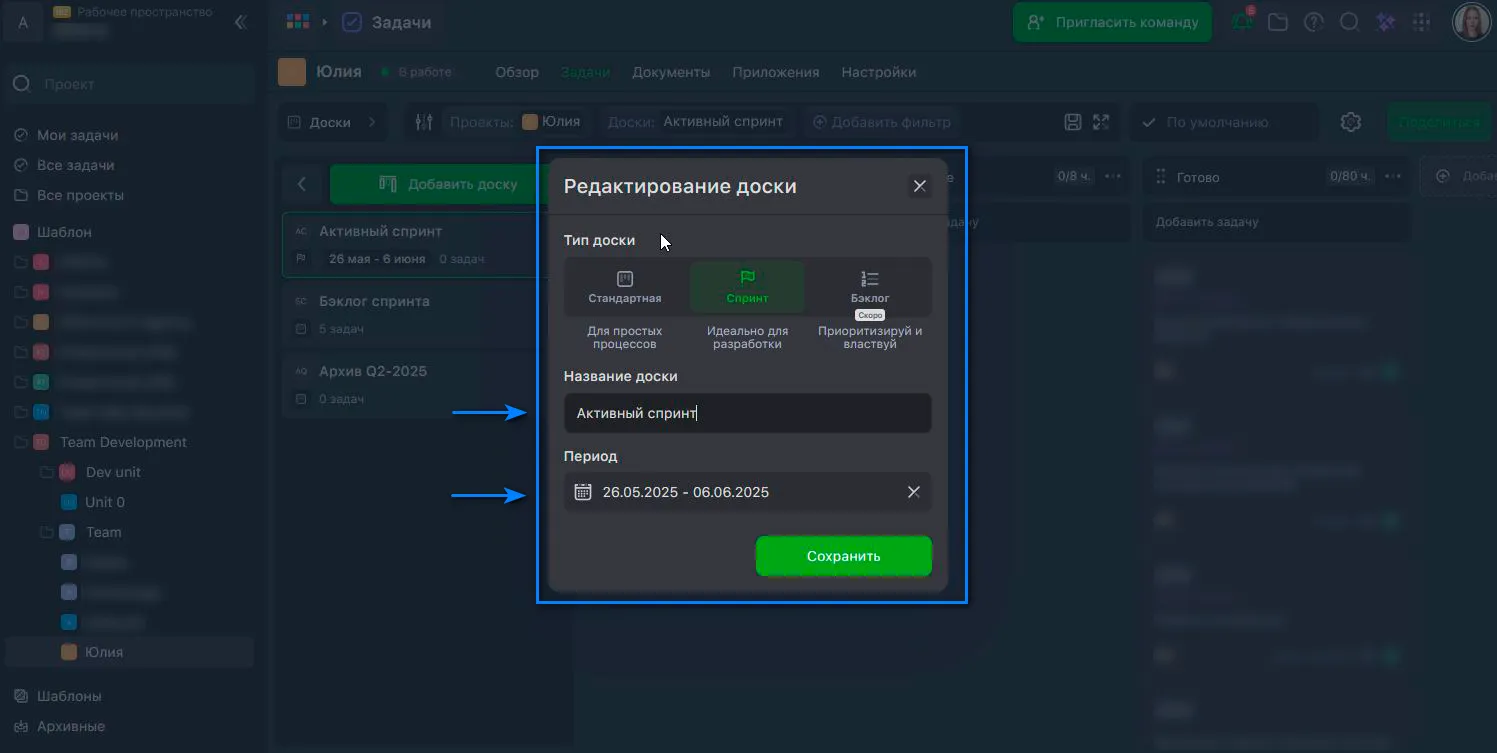The width and height of the screenshot is (1497, 753).
Task: Click the save filter floppy disk icon
Action: tap(1073, 122)
